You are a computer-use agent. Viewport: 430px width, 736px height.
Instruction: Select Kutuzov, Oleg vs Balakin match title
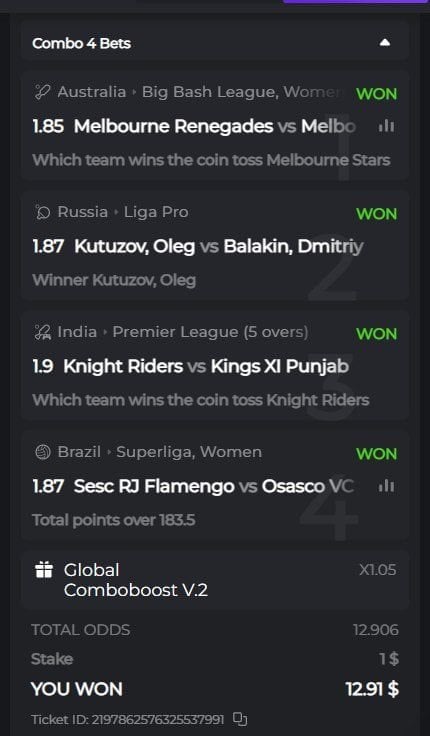[x=219, y=246]
